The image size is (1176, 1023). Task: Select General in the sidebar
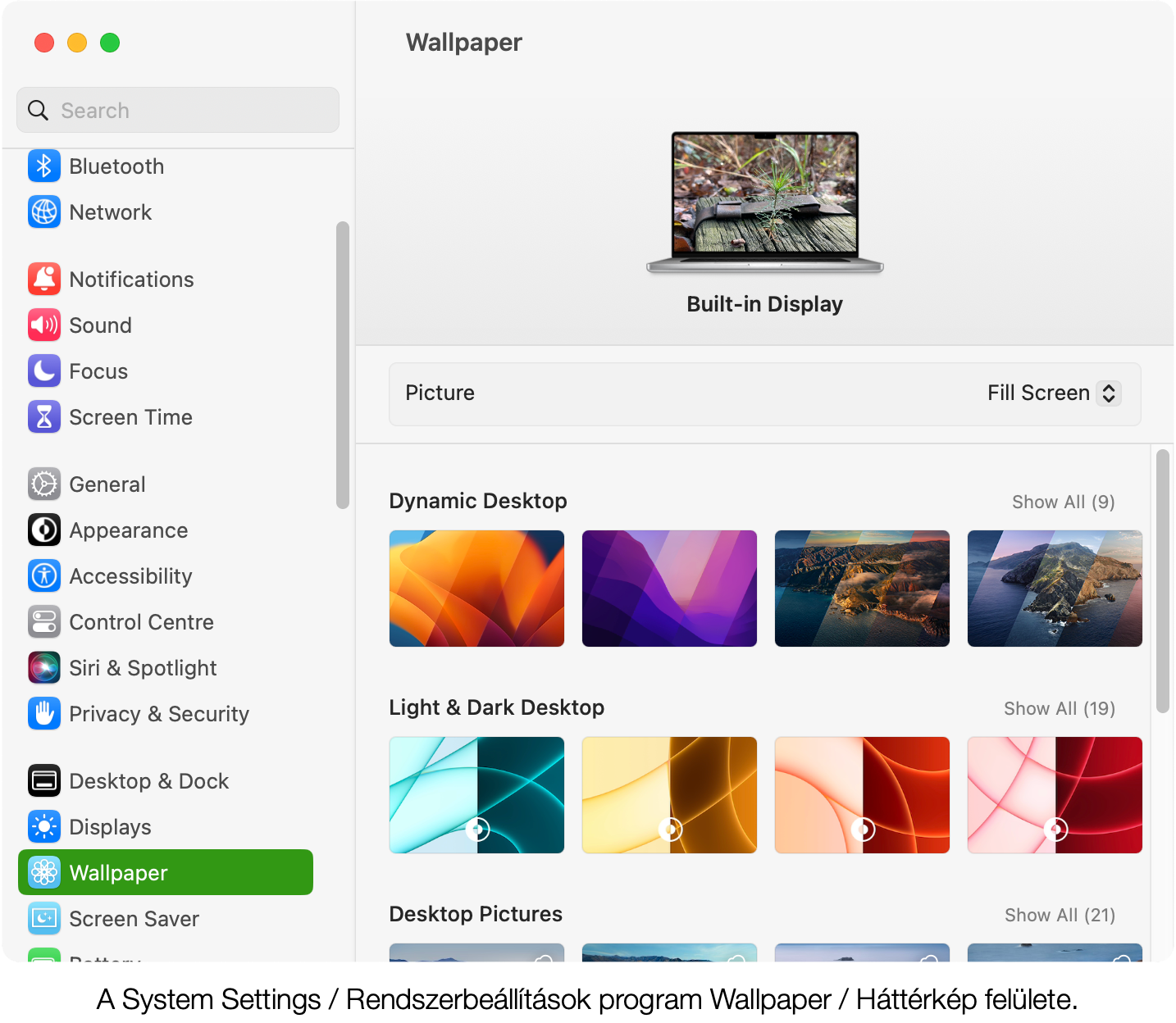(107, 484)
